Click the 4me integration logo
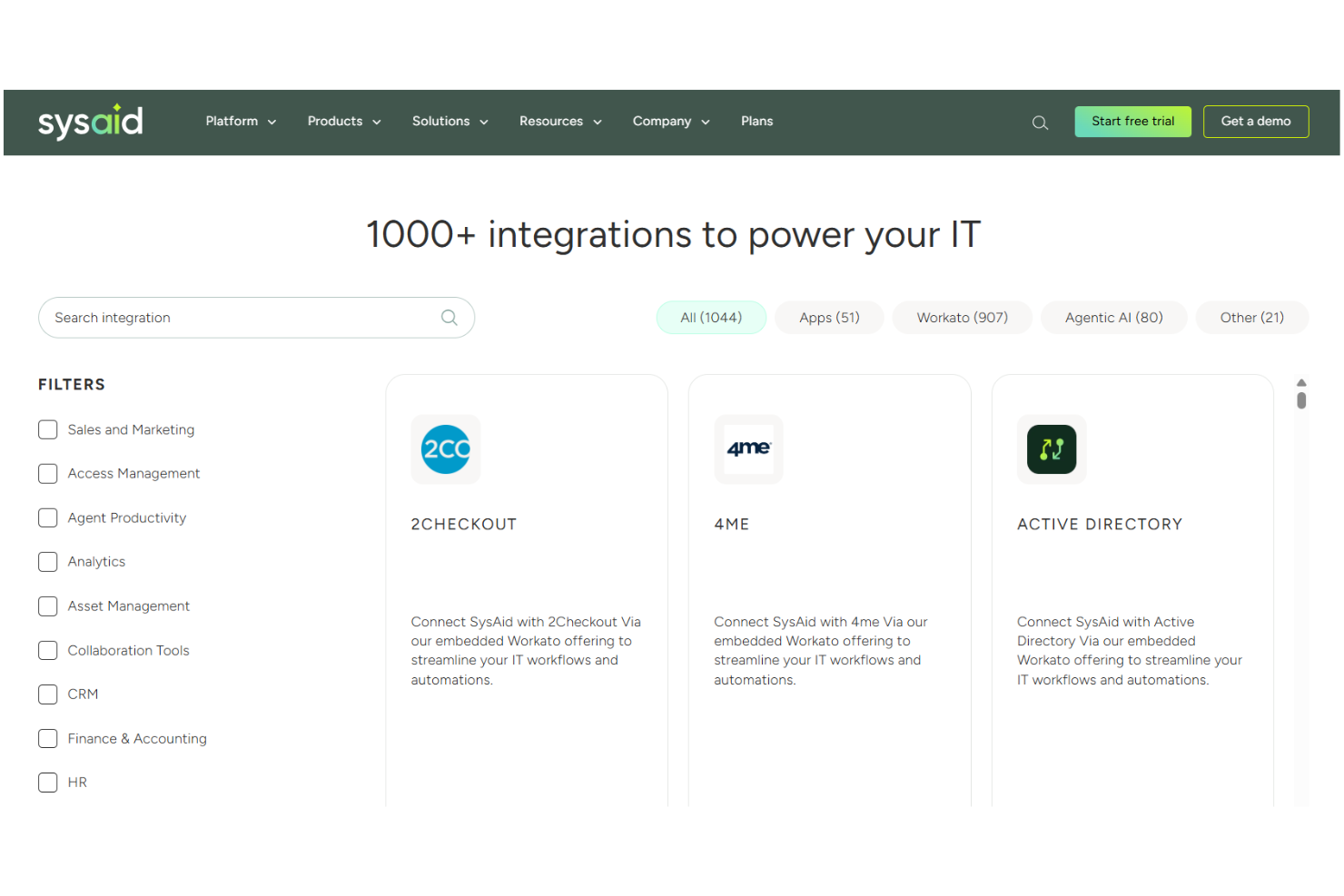The height and width of the screenshot is (896, 1344). point(748,449)
